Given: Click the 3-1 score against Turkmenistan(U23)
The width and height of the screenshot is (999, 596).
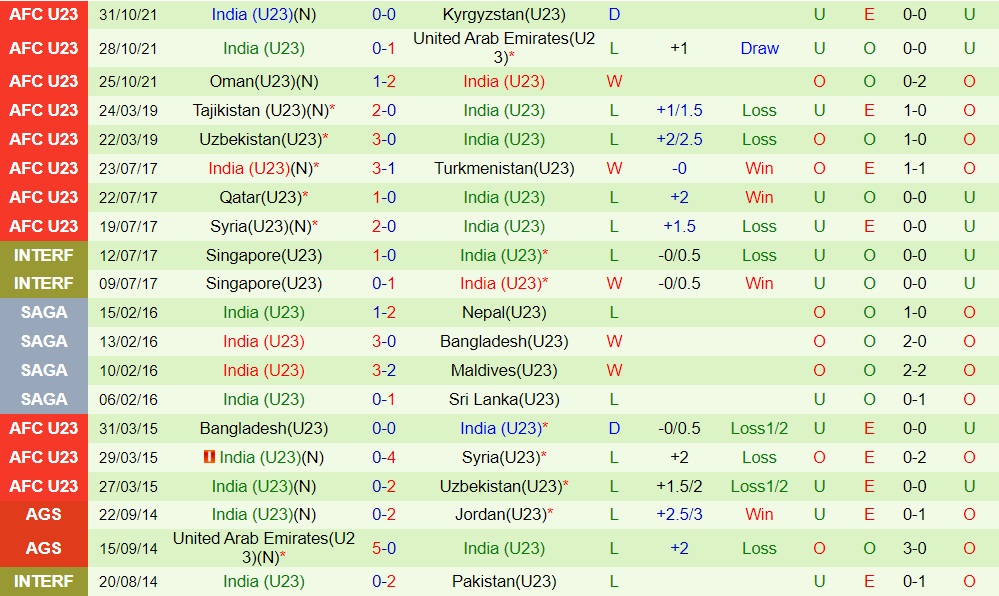Looking at the screenshot, I should [384, 168].
